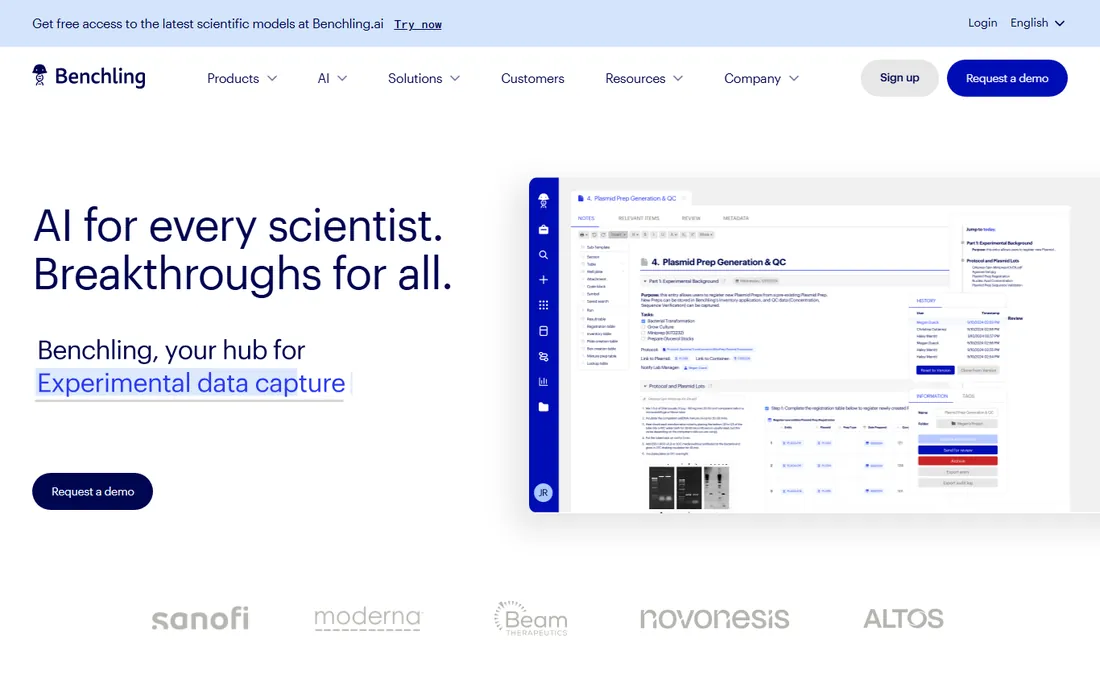Click the Sign up button
1100x688 pixels.
pyautogui.click(x=899, y=78)
